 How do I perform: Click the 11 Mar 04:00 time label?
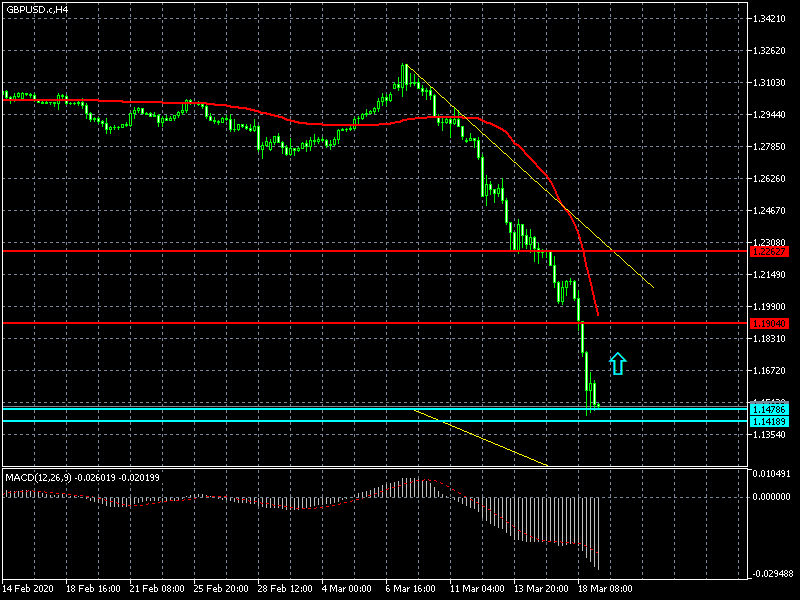point(478,588)
